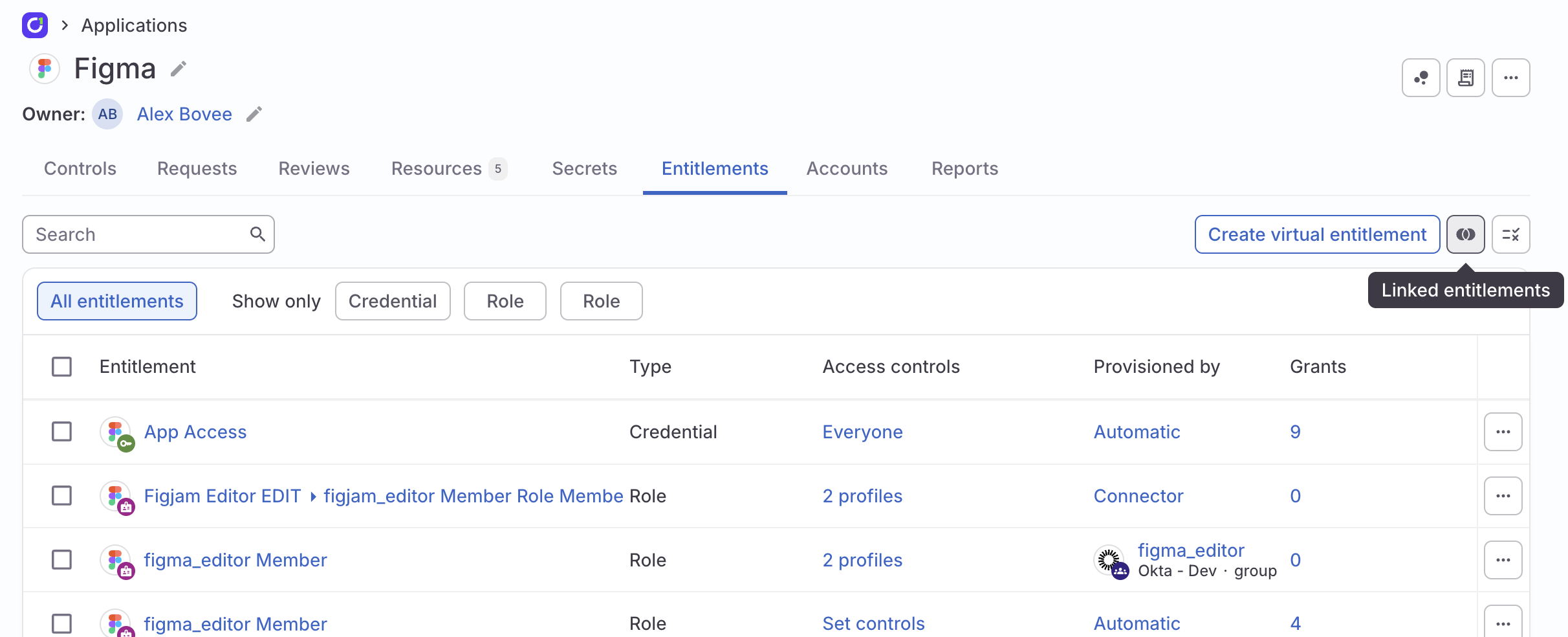Check the figma_editor Member row checkbox
This screenshot has height=637, width=1568.
click(61, 560)
